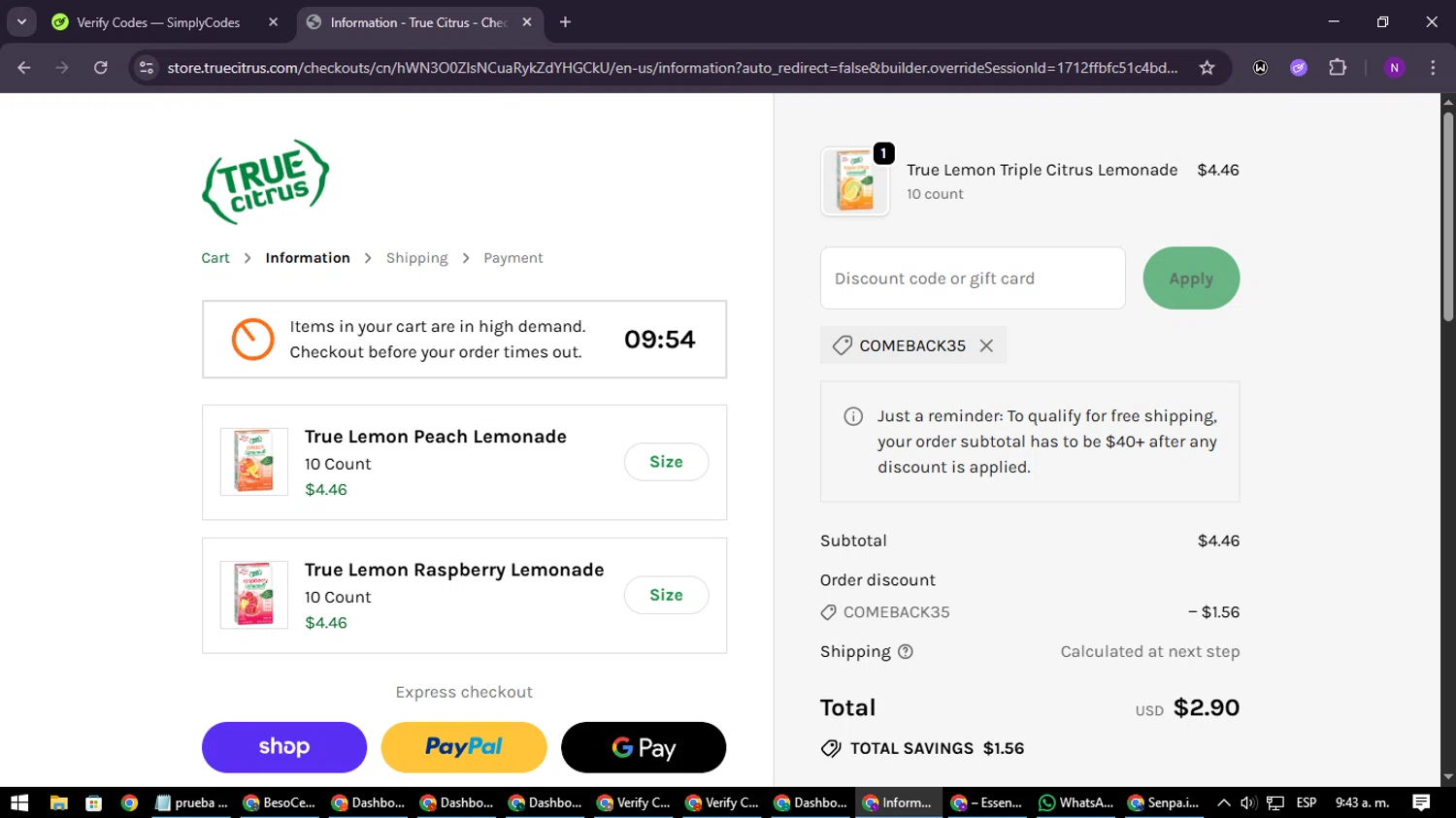Click the True Lemon Triple Citrus Lemonade item name
The image size is (1456, 818).
(1042, 170)
